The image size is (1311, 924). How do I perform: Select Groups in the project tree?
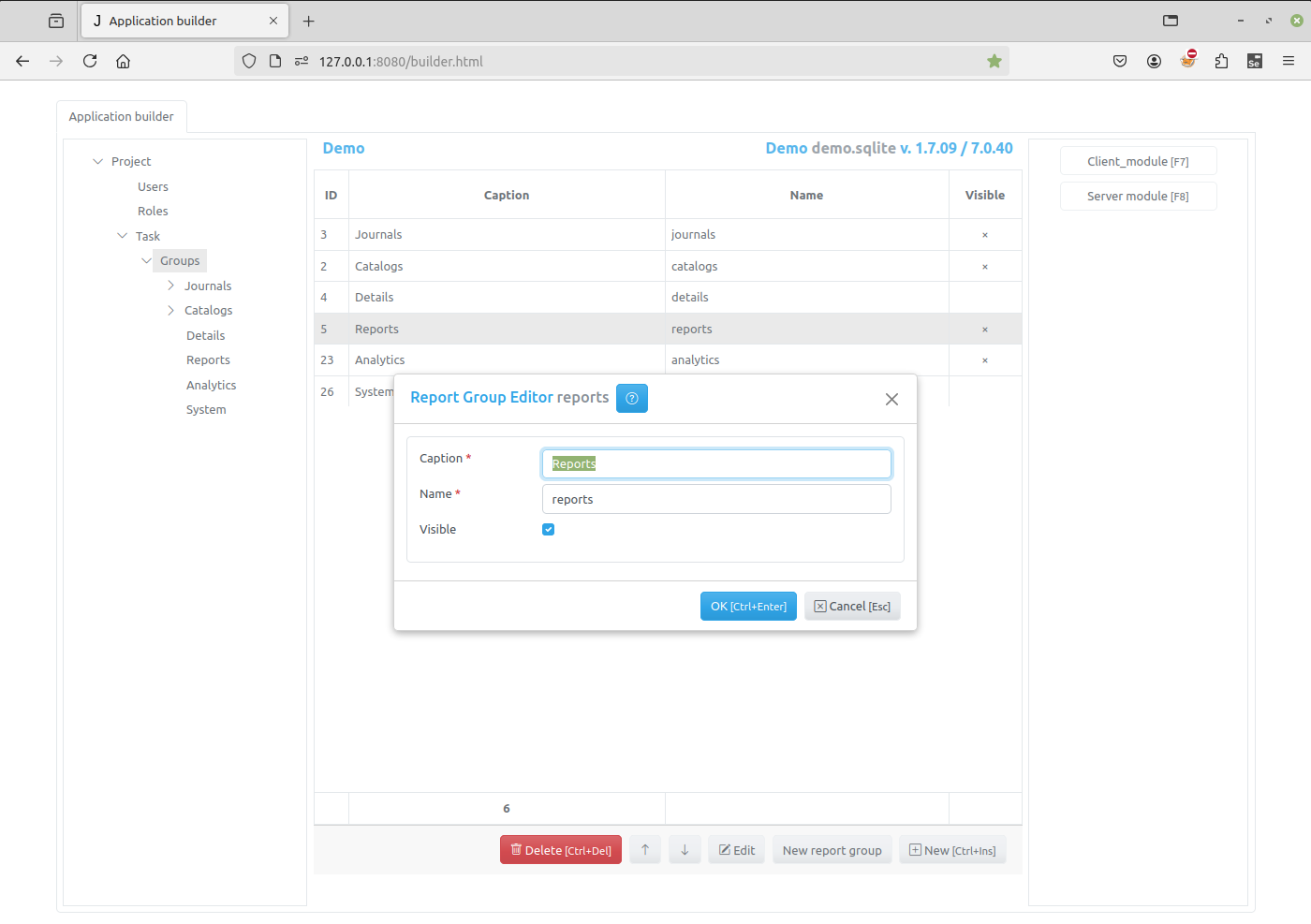(179, 260)
